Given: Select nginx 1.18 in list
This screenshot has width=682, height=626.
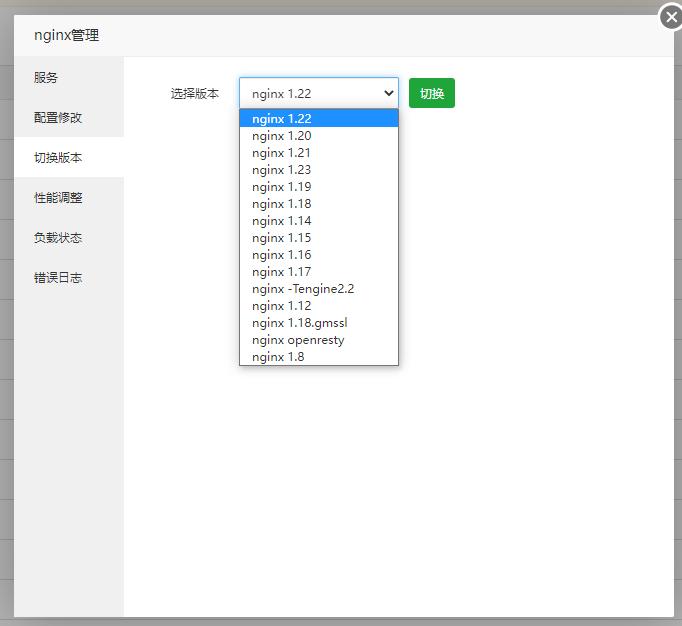Looking at the screenshot, I should (x=282, y=204).
